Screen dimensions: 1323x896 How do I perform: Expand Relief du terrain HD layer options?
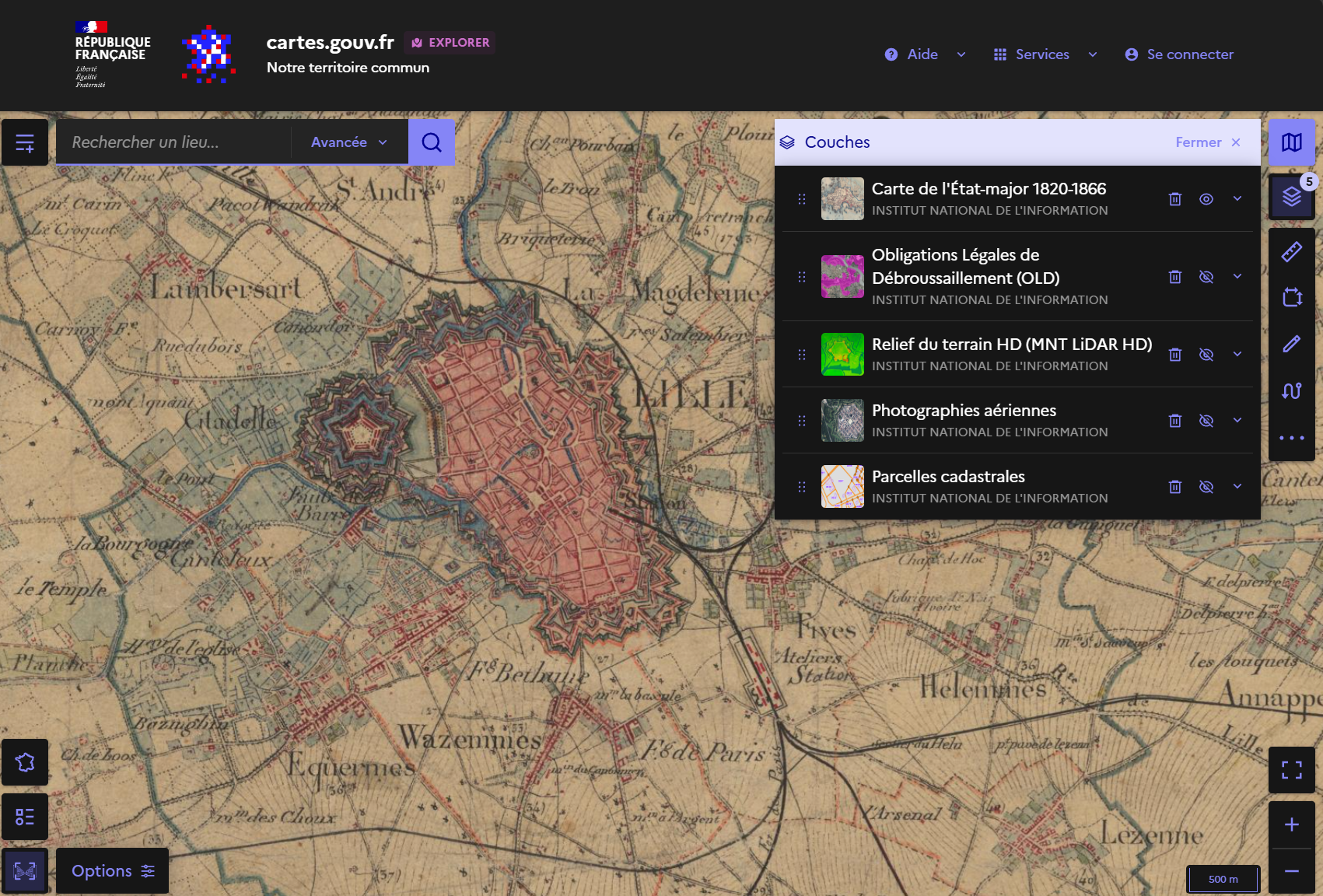(1237, 355)
